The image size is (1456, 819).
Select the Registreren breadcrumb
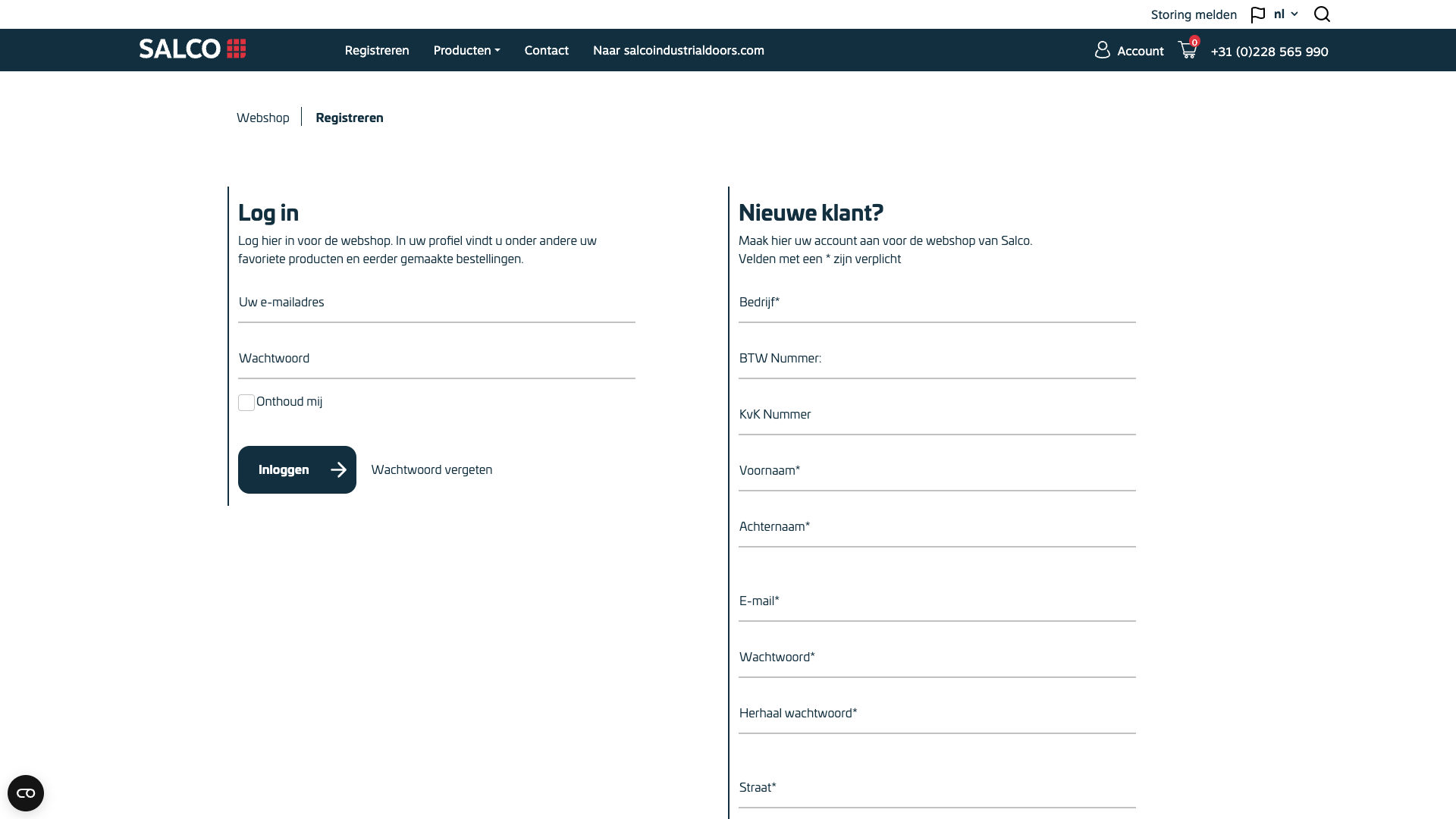350,118
